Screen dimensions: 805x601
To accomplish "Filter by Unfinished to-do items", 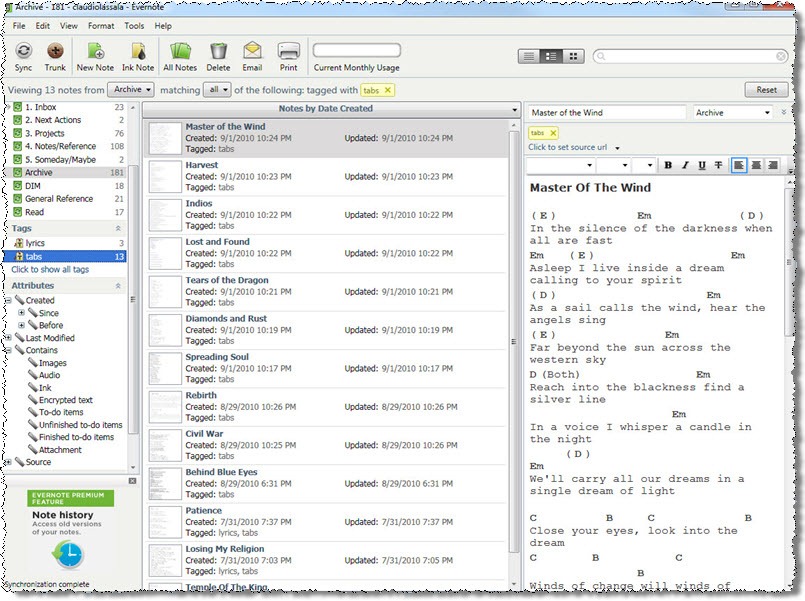I will click(x=81, y=425).
